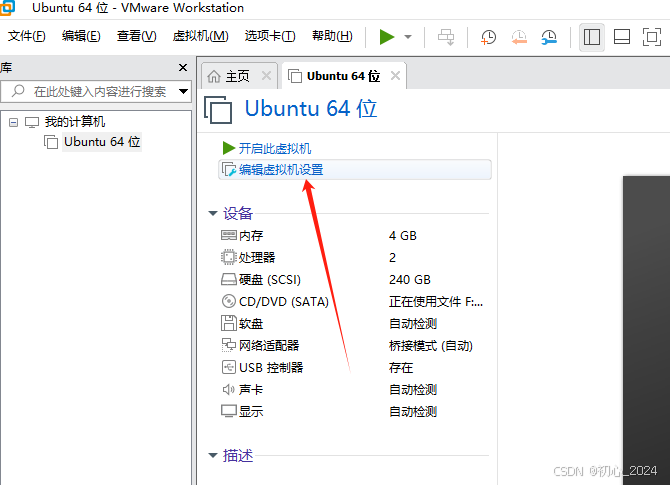670x485 pixels.
Task: Click the CD/DVD (SATA) disc icon
Action: [229, 301]
